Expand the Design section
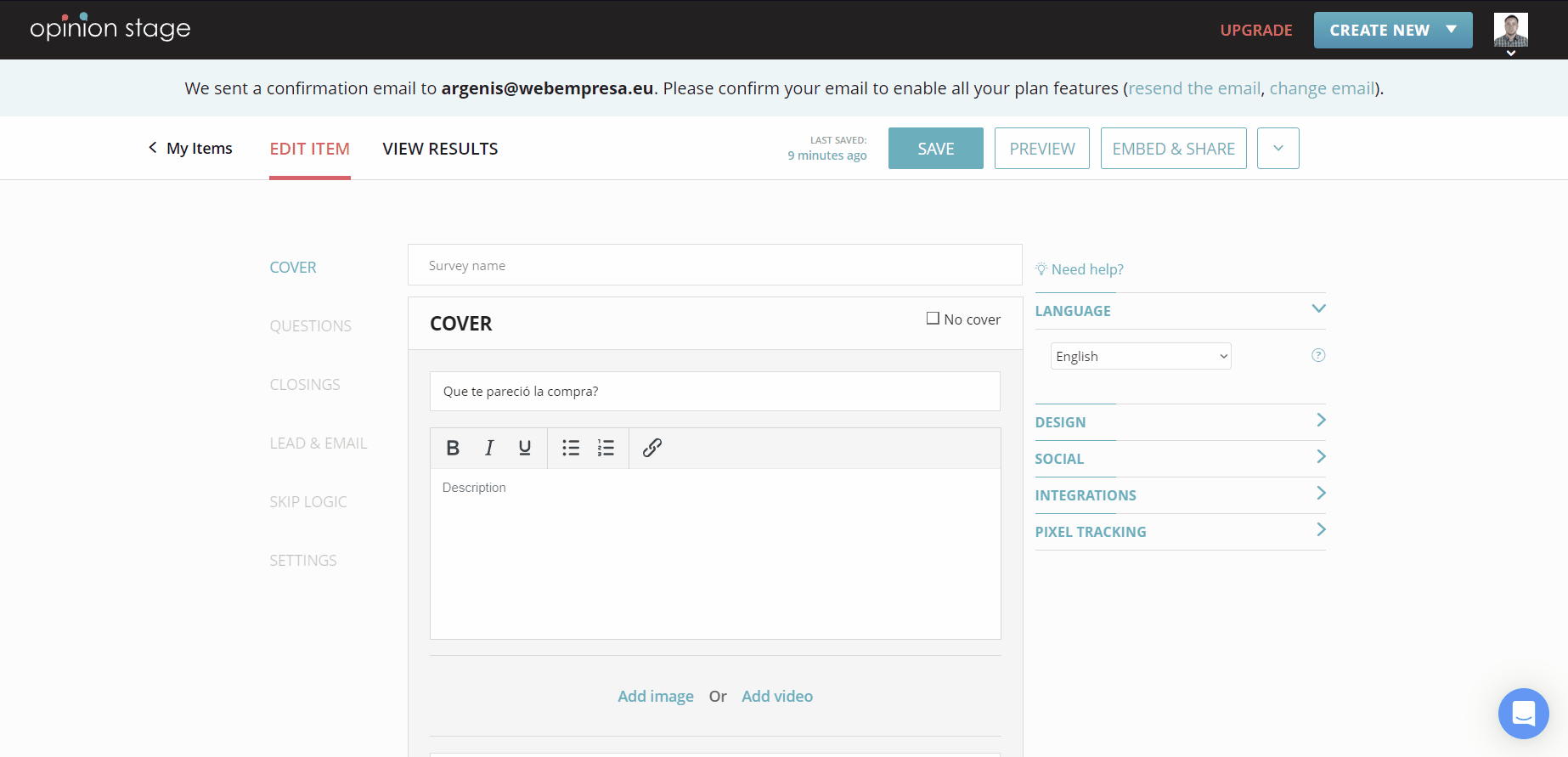Screen dimensions: 1568x757 (1180, 422)
